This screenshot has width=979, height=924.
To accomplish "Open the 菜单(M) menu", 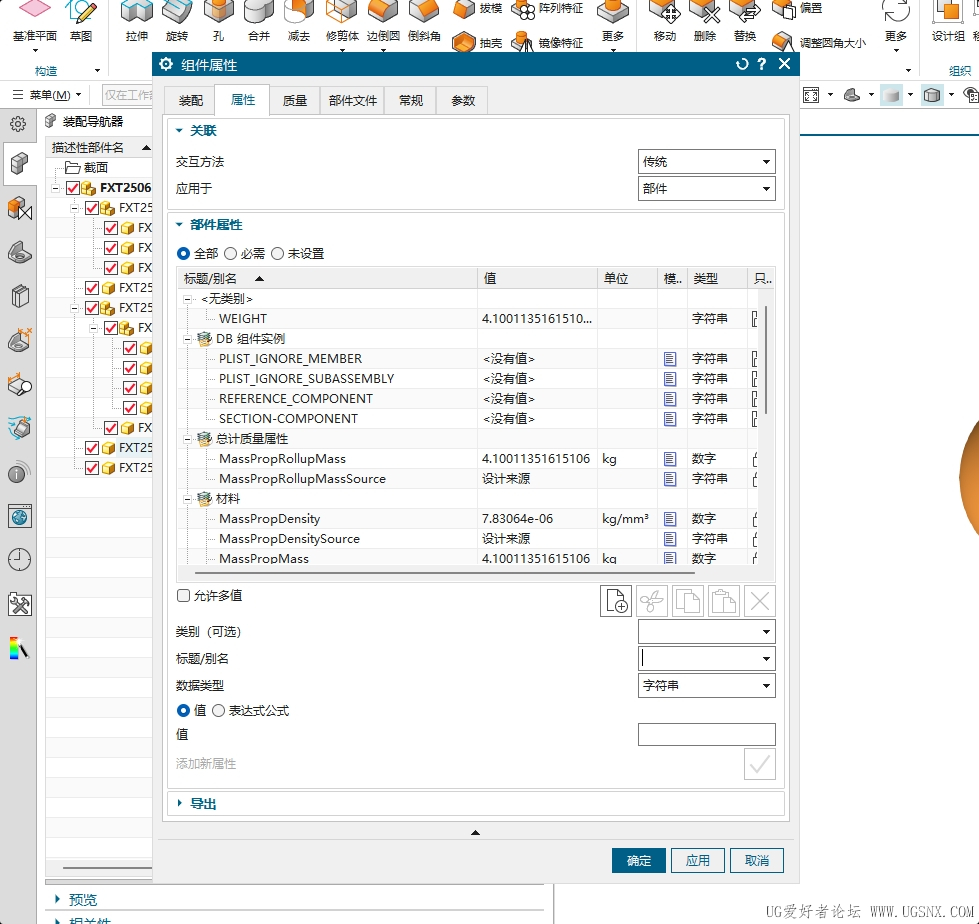I will (x=47, y=95).
